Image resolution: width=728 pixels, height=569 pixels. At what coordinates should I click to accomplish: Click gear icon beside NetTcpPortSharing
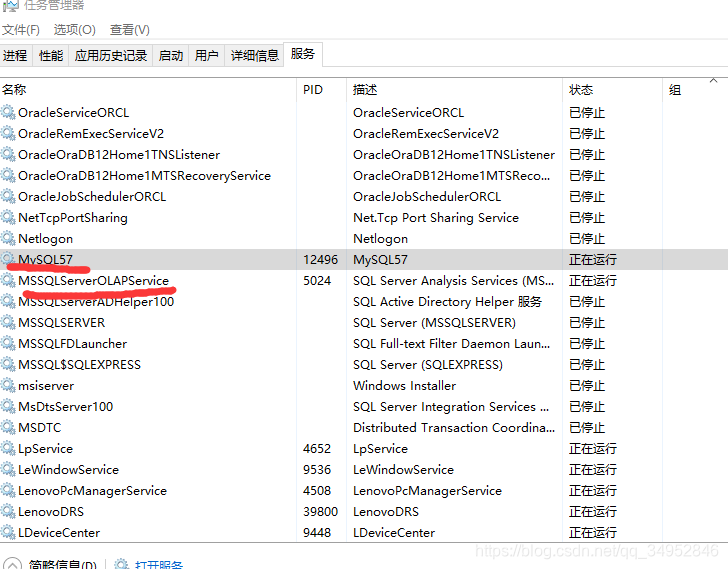tap(8, 217)
